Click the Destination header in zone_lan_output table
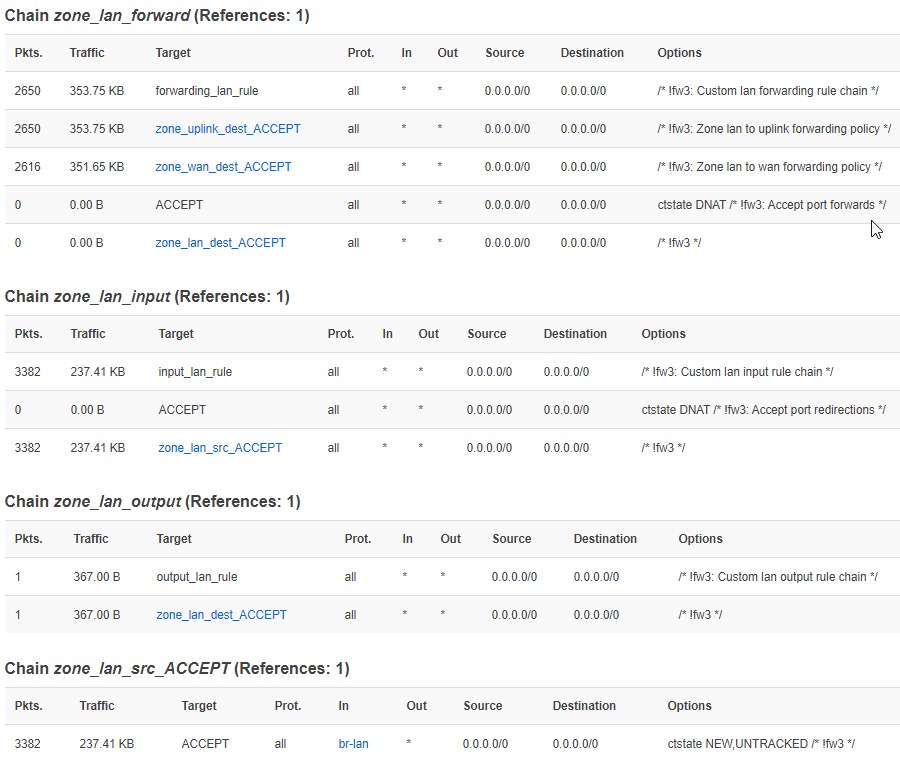 click(x=605, y=539)
